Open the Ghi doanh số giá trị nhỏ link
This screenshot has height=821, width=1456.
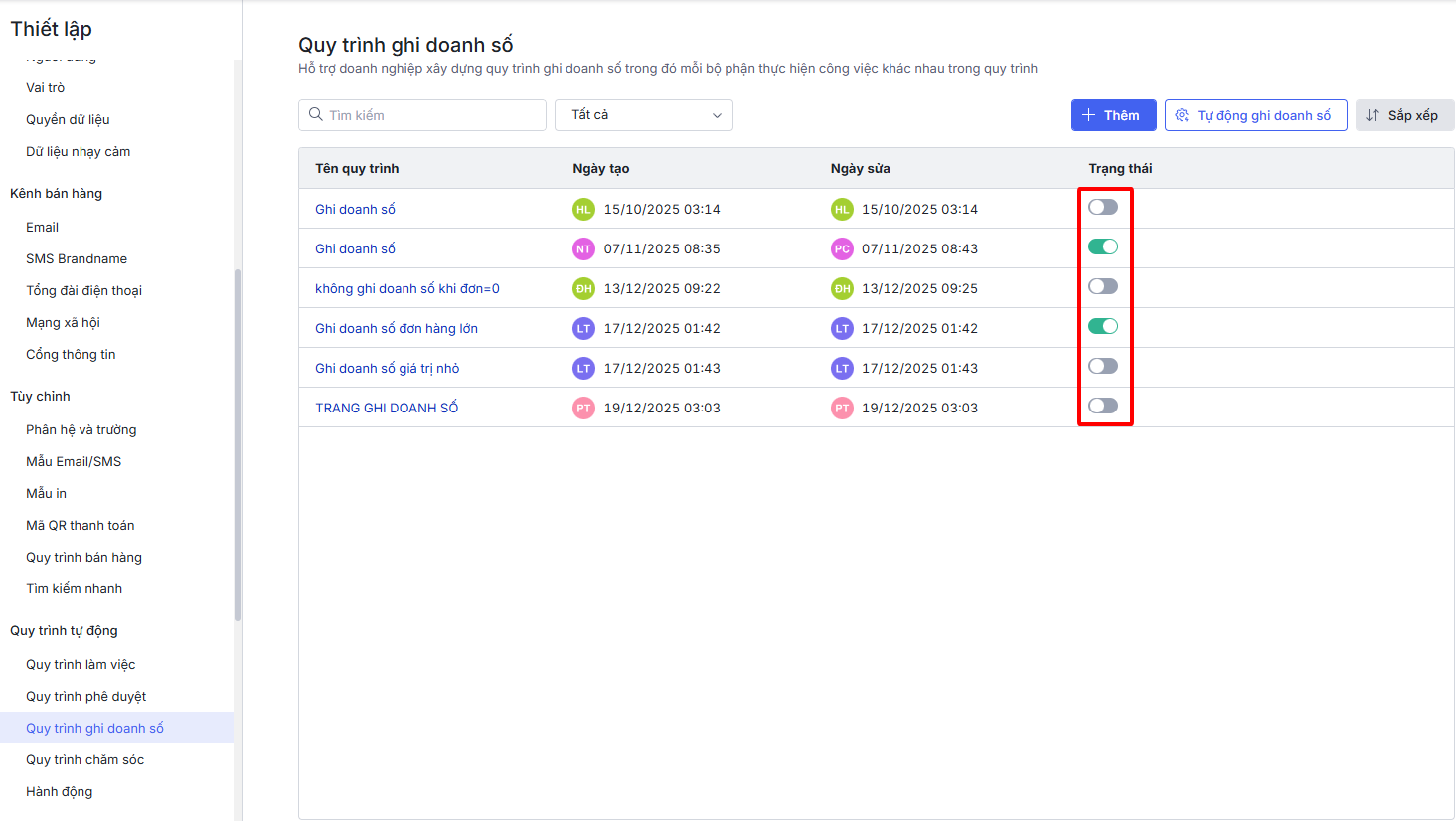388,368
